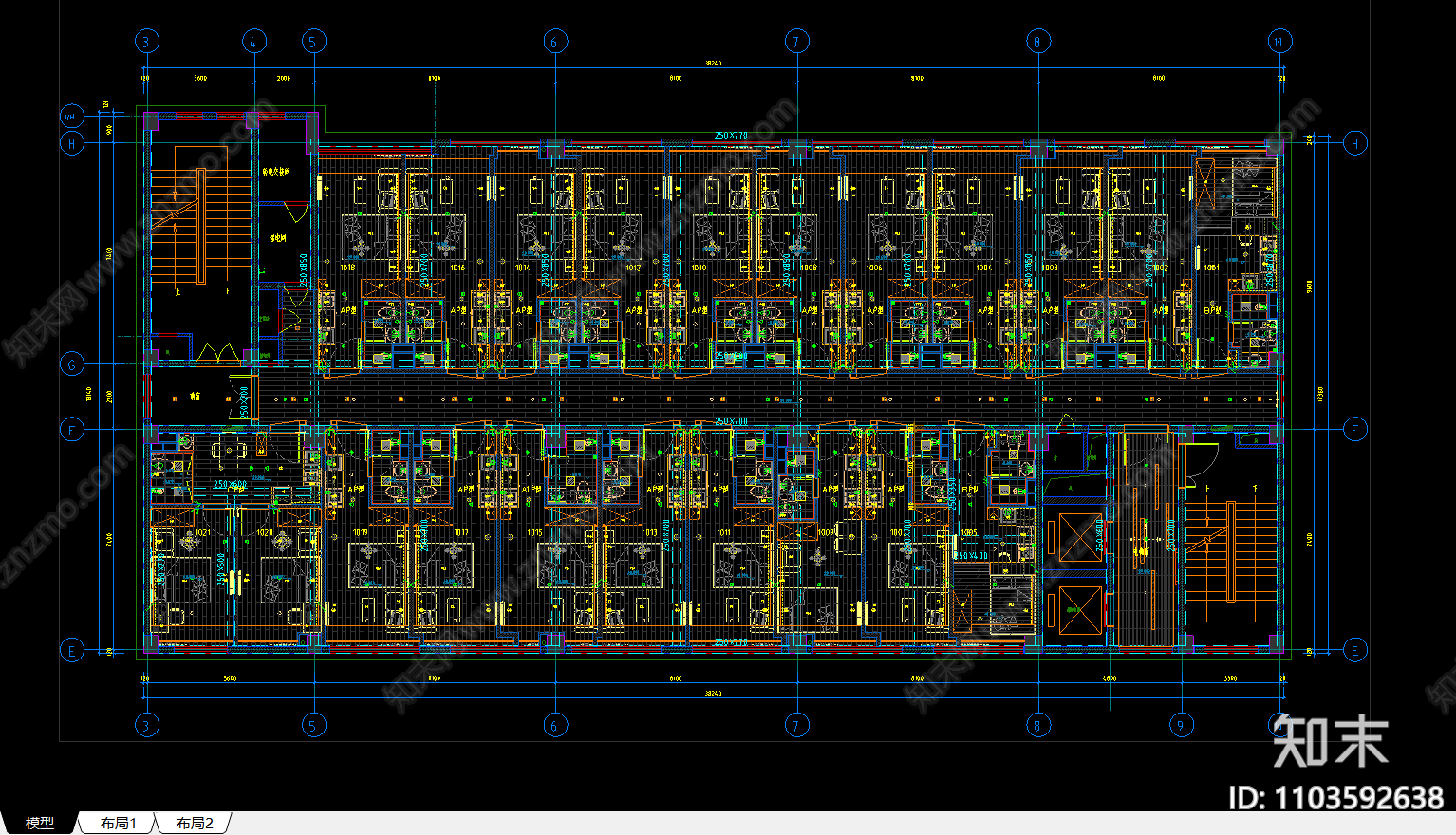
Task: Click room number 1021 label
Action: pyautogui.click(x=202, y=533)
